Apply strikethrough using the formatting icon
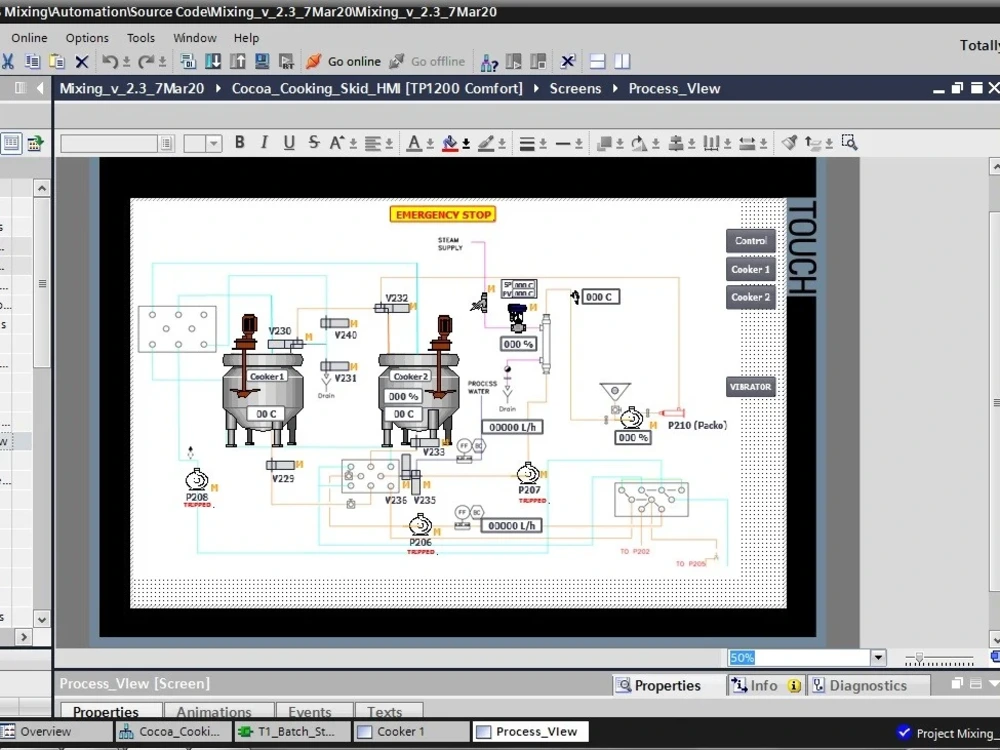 point(313,142)
